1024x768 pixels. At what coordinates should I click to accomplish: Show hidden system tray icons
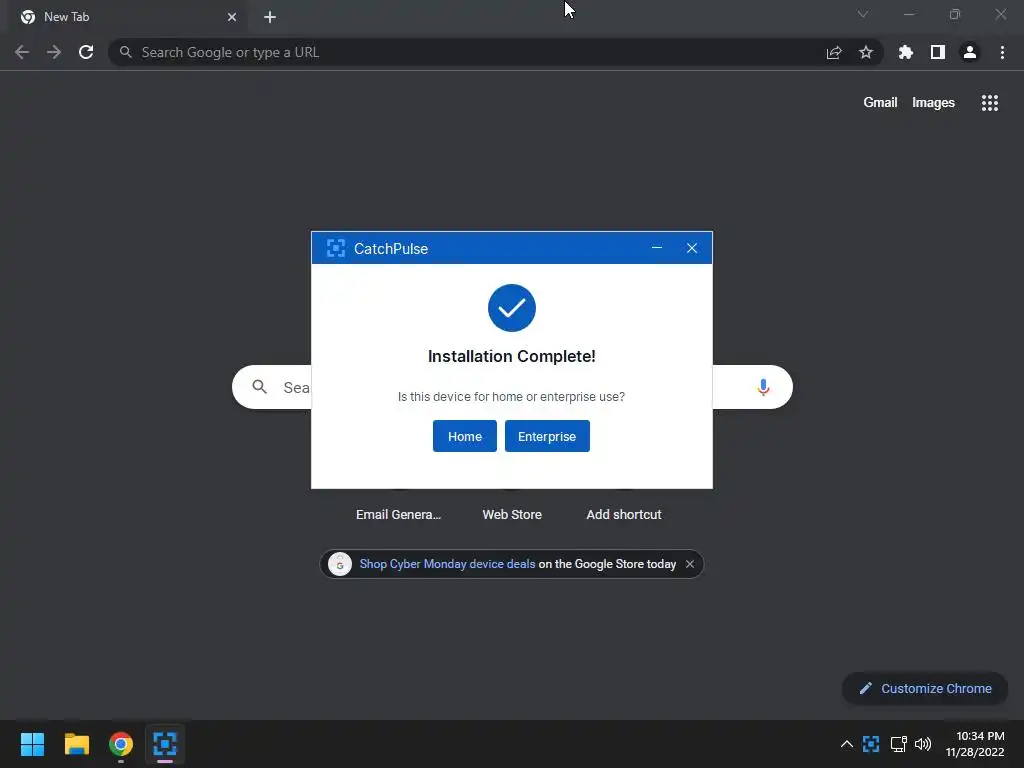[x=846, y=744]
